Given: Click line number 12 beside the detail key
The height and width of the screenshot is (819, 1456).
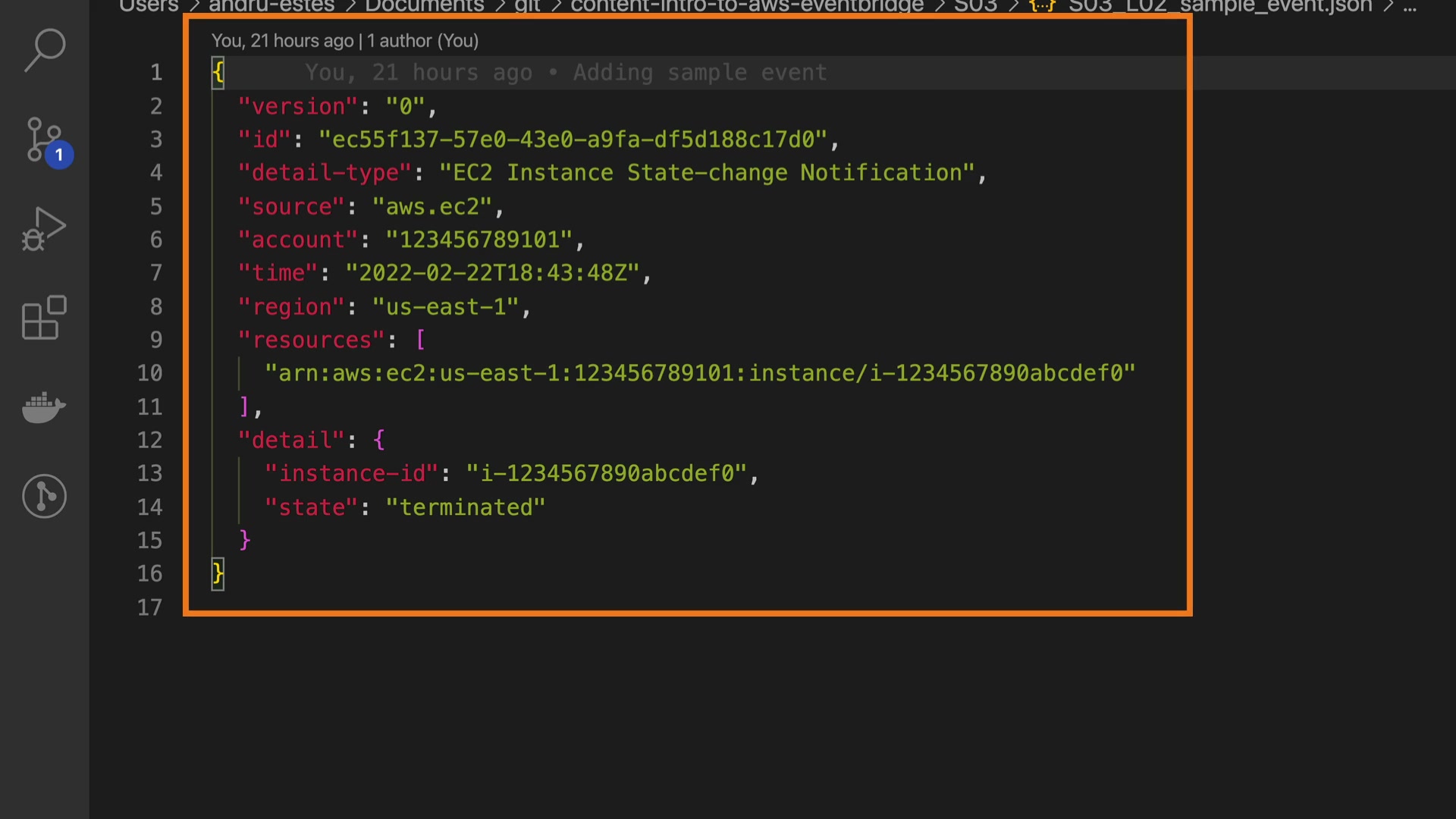Looking at the screenshot, I should pyautogui.click(x=149, y=440).
